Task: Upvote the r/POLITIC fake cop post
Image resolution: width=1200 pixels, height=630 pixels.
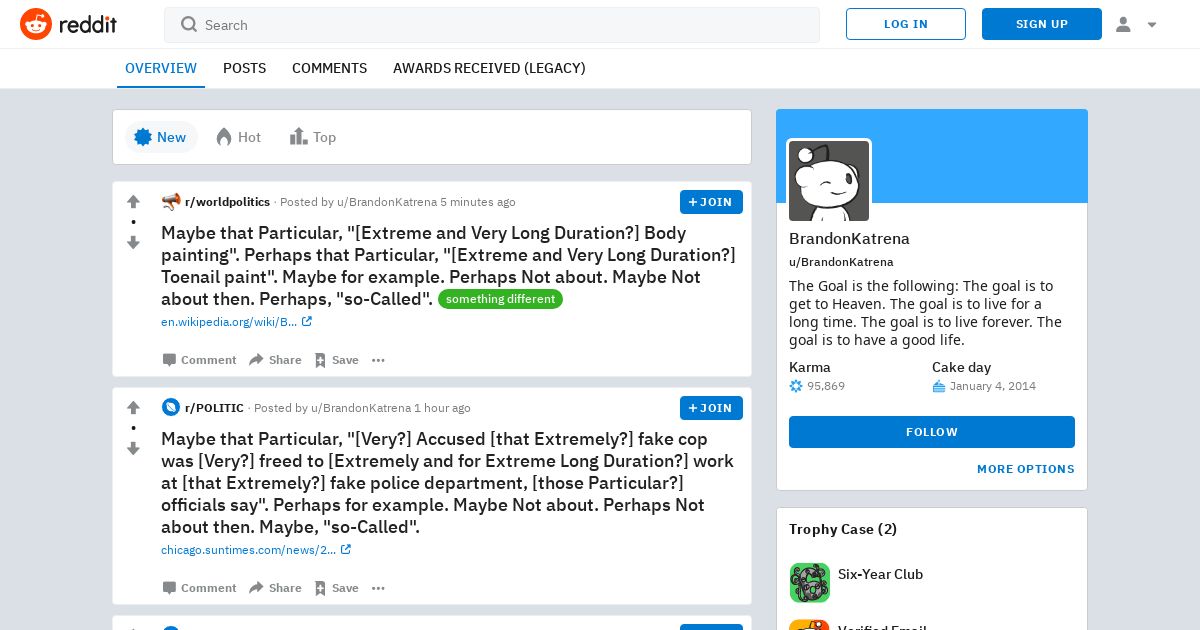Action: tap(133, 408)
